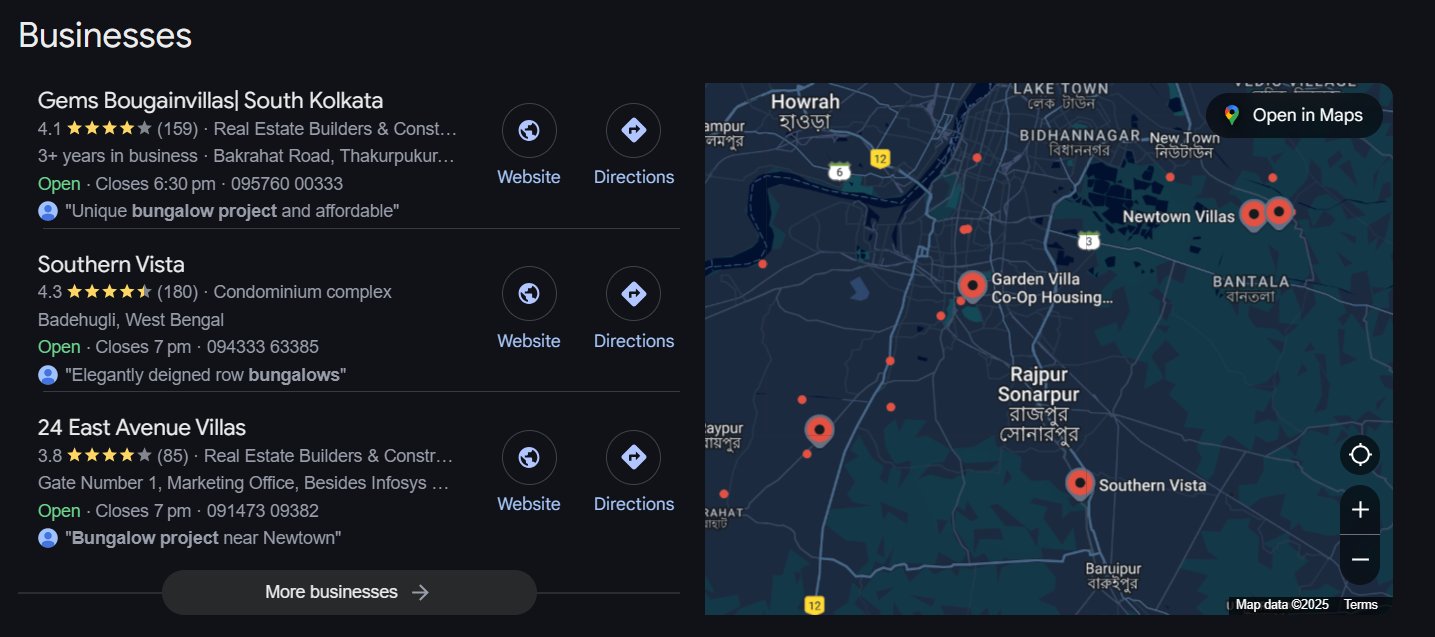
Task: Click the phone number 091473 09382
Action: tap(263, 511)
